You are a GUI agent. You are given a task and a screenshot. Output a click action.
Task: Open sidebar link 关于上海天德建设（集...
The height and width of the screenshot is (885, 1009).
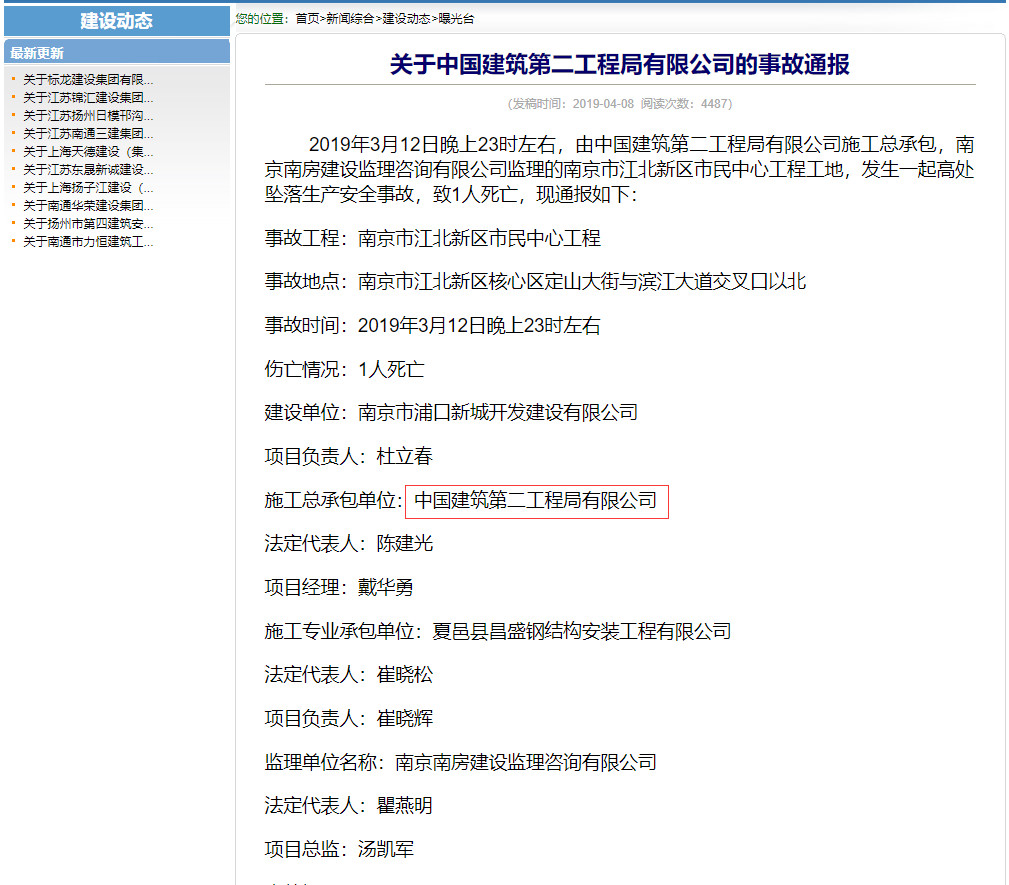pos(88,152)
